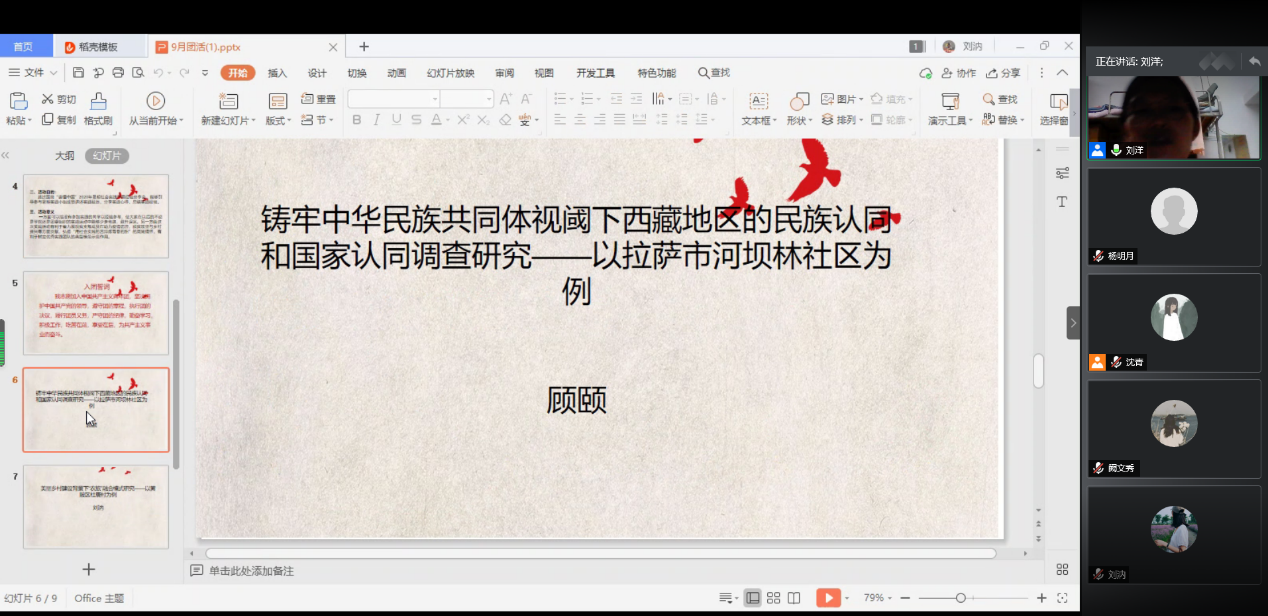Expand the Layout (版式) dropdown
The image size is (1268, 616).
[x=279, y=120]
